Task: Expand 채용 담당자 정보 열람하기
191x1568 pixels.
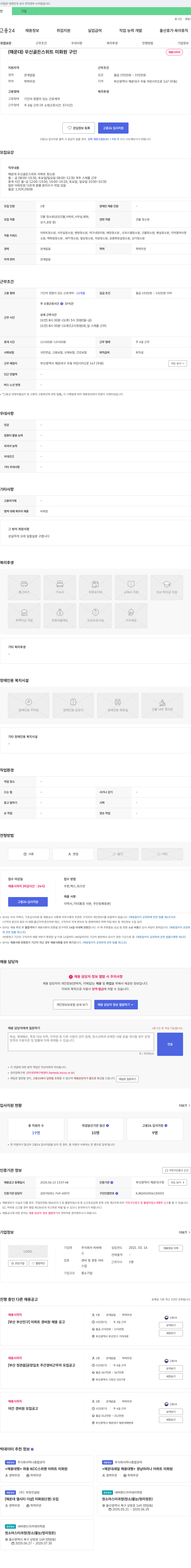Action: coord(116,1004)
